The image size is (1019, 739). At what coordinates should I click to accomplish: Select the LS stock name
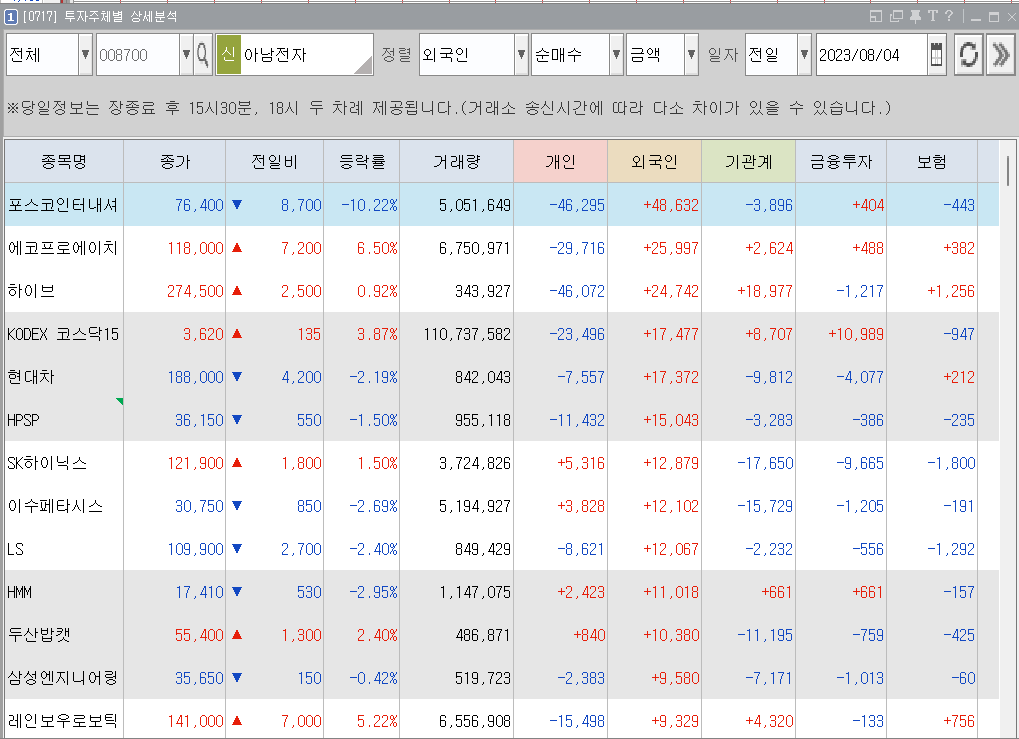pos(16,549)
